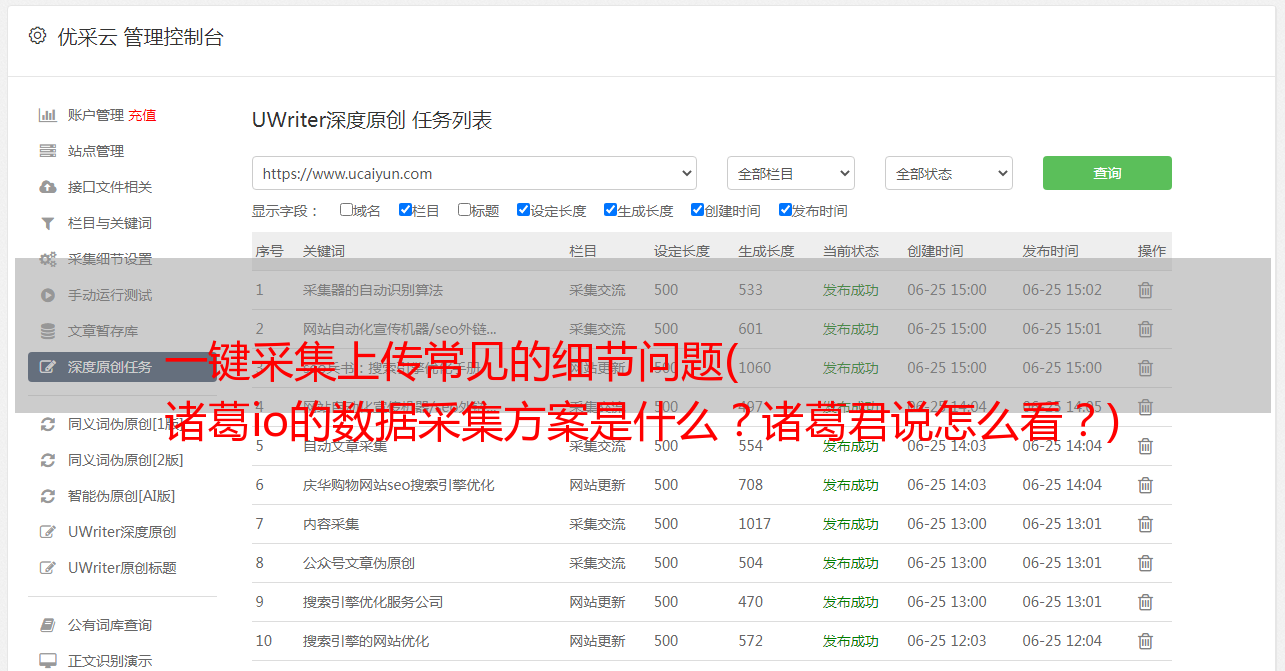This screenshot has height=671, width=1285.
Task: Open 站点管理 in the sidebar
Action: 96,151
